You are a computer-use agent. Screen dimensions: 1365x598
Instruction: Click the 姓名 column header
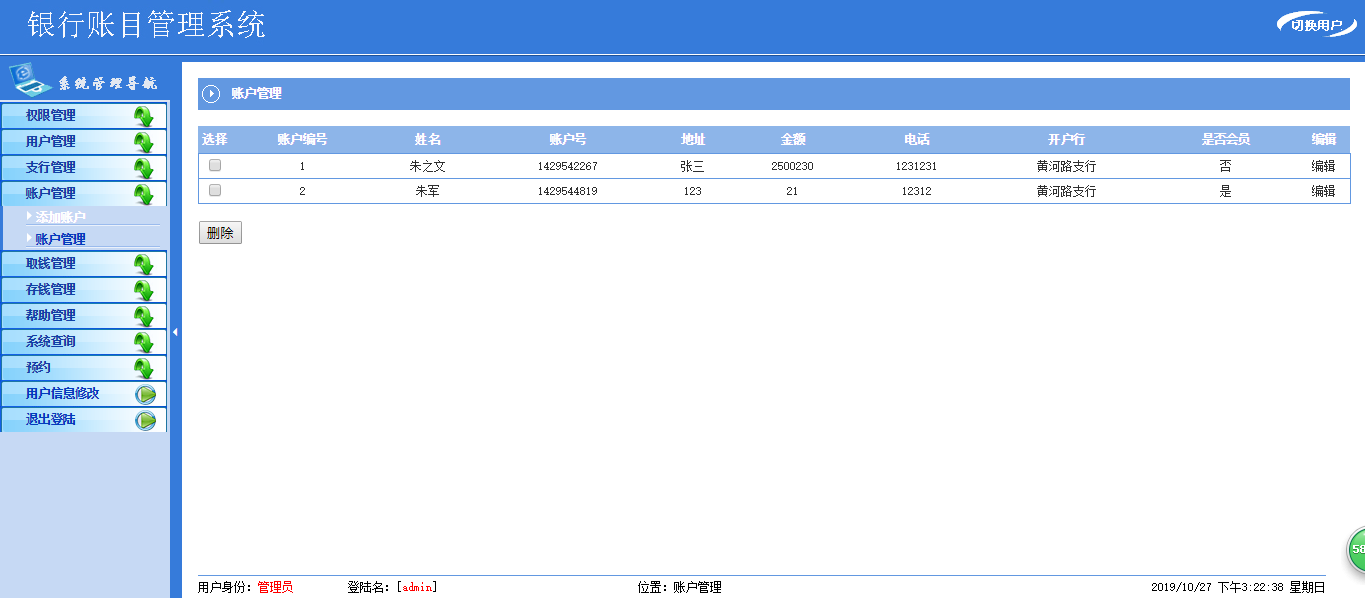tap(428, 140)
